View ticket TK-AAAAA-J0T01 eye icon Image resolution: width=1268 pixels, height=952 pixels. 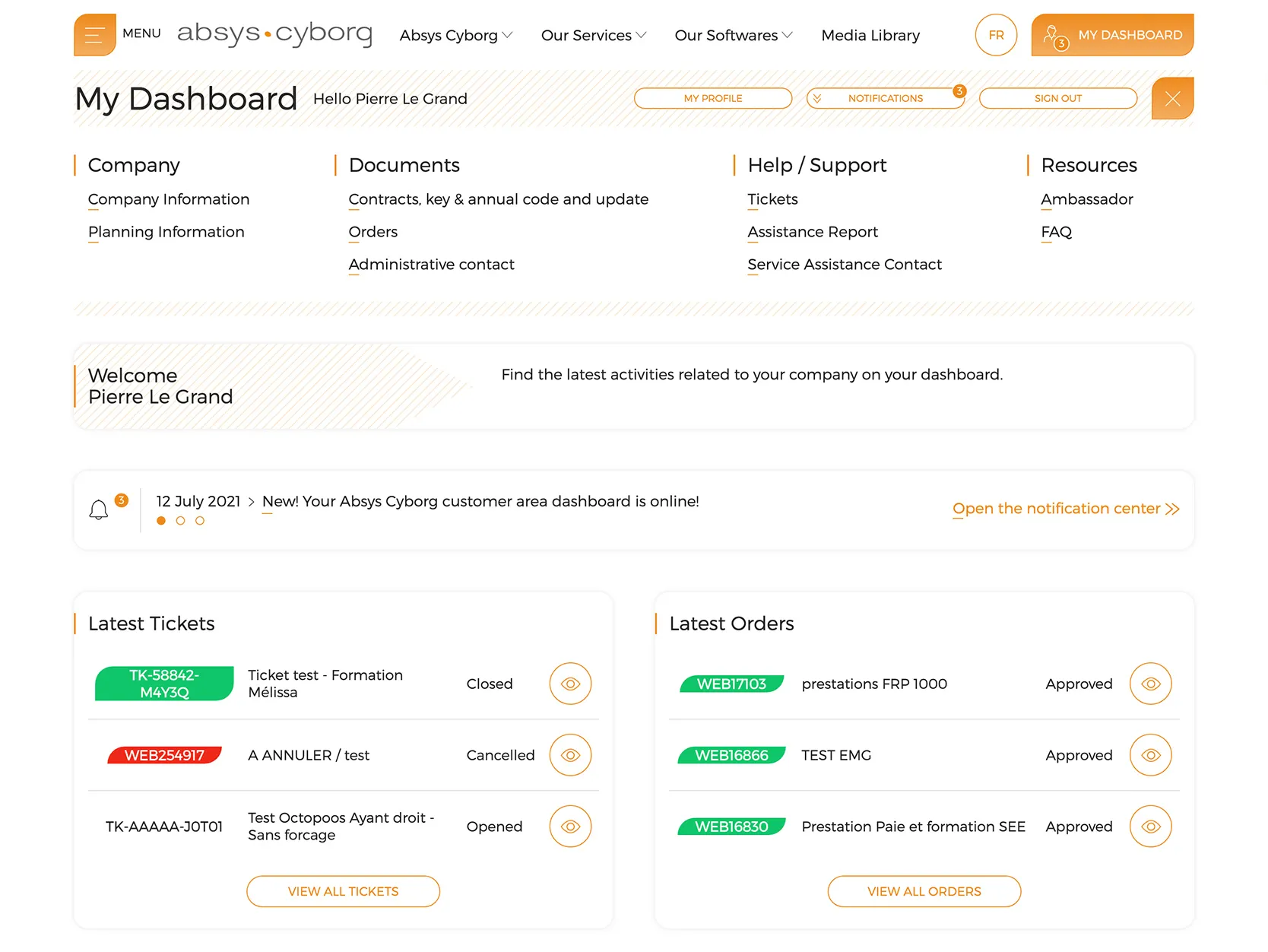coord(570,827)
